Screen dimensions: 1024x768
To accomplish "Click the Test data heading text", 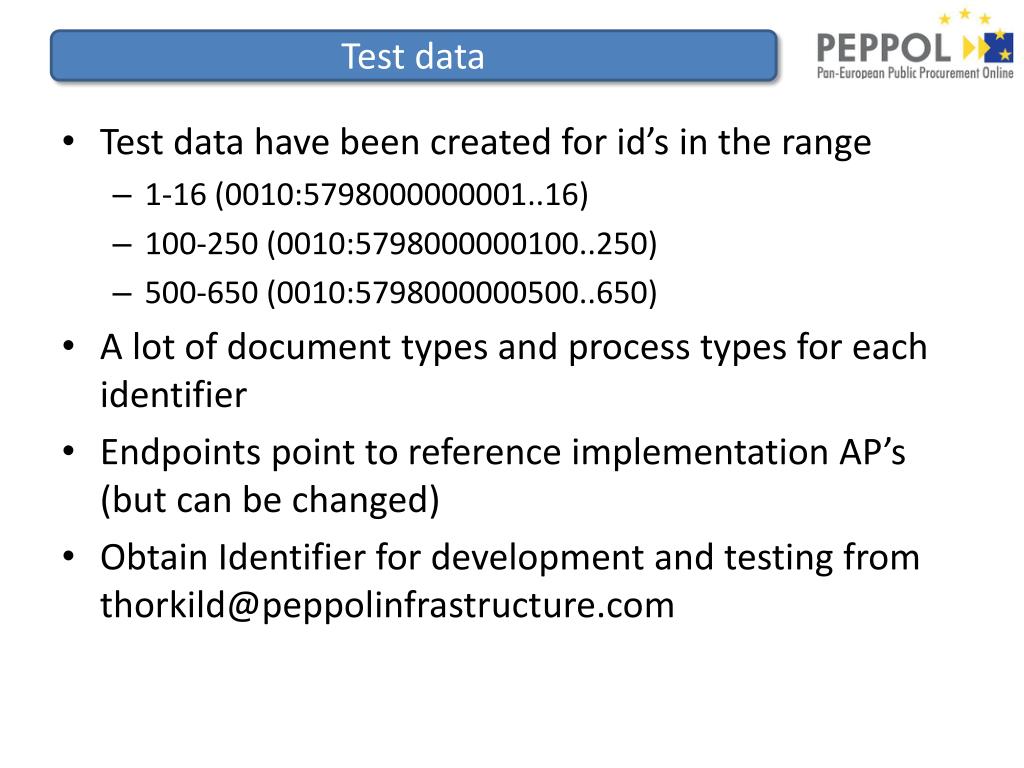I will point(413,56).
